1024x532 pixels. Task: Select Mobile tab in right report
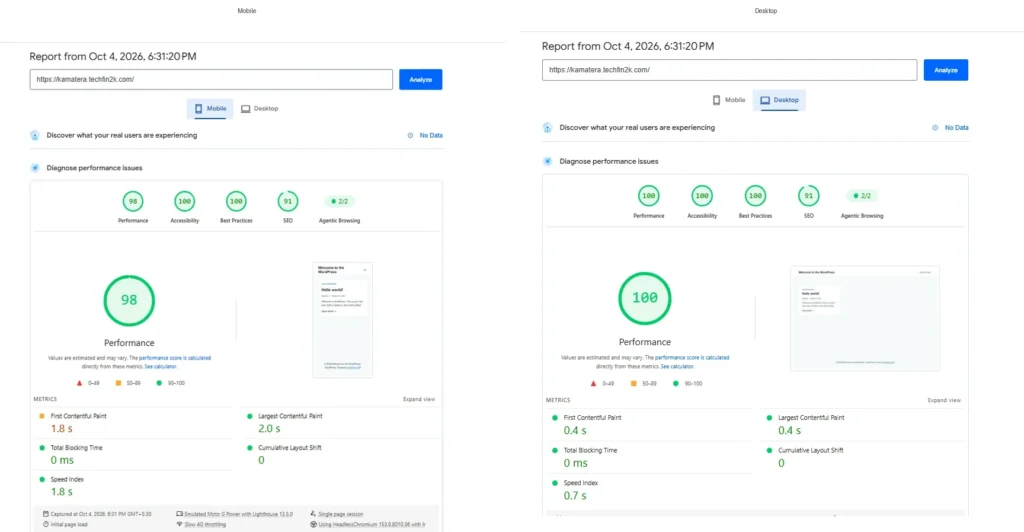729,100
